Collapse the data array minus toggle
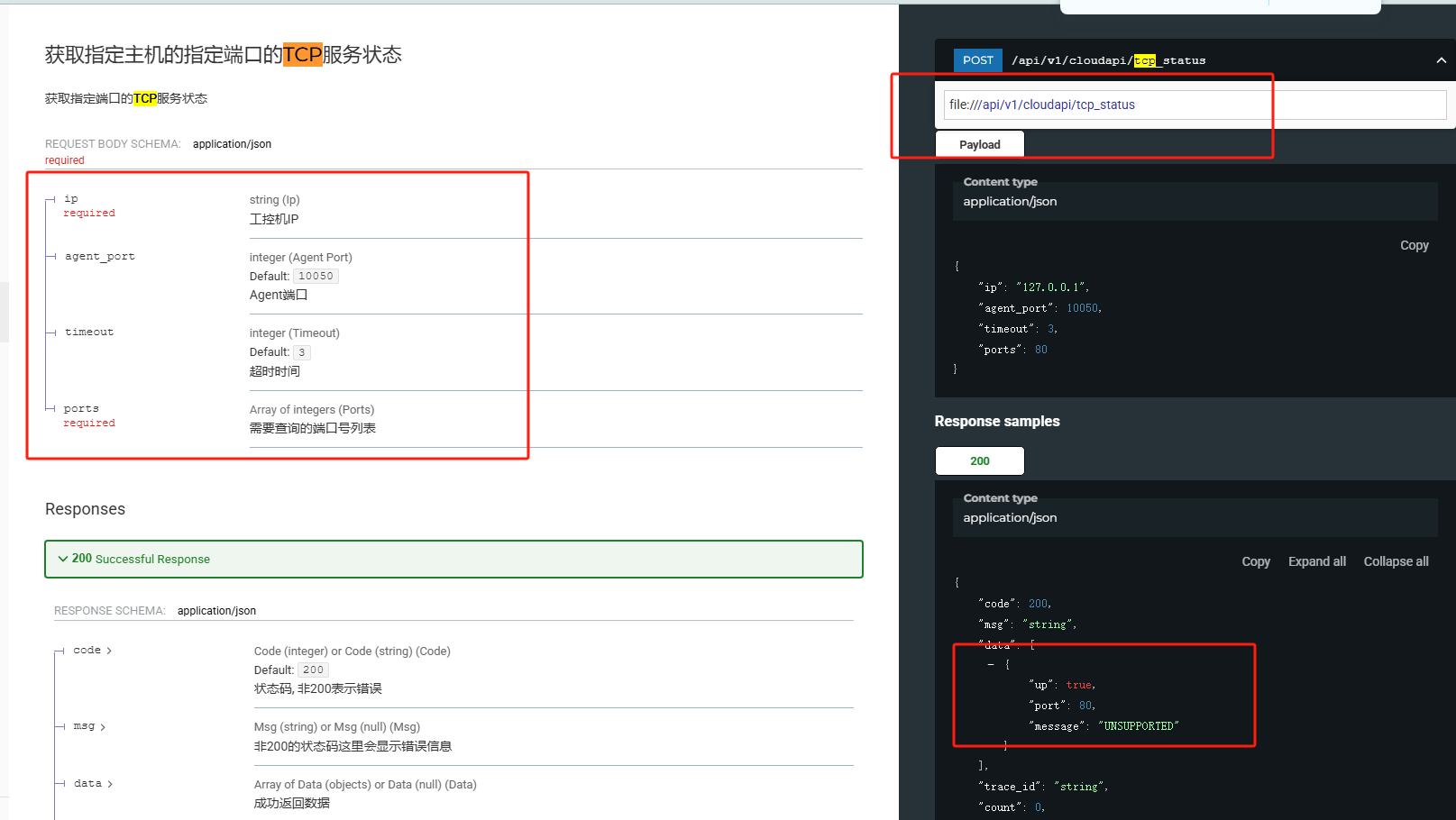 coord(991,665)
